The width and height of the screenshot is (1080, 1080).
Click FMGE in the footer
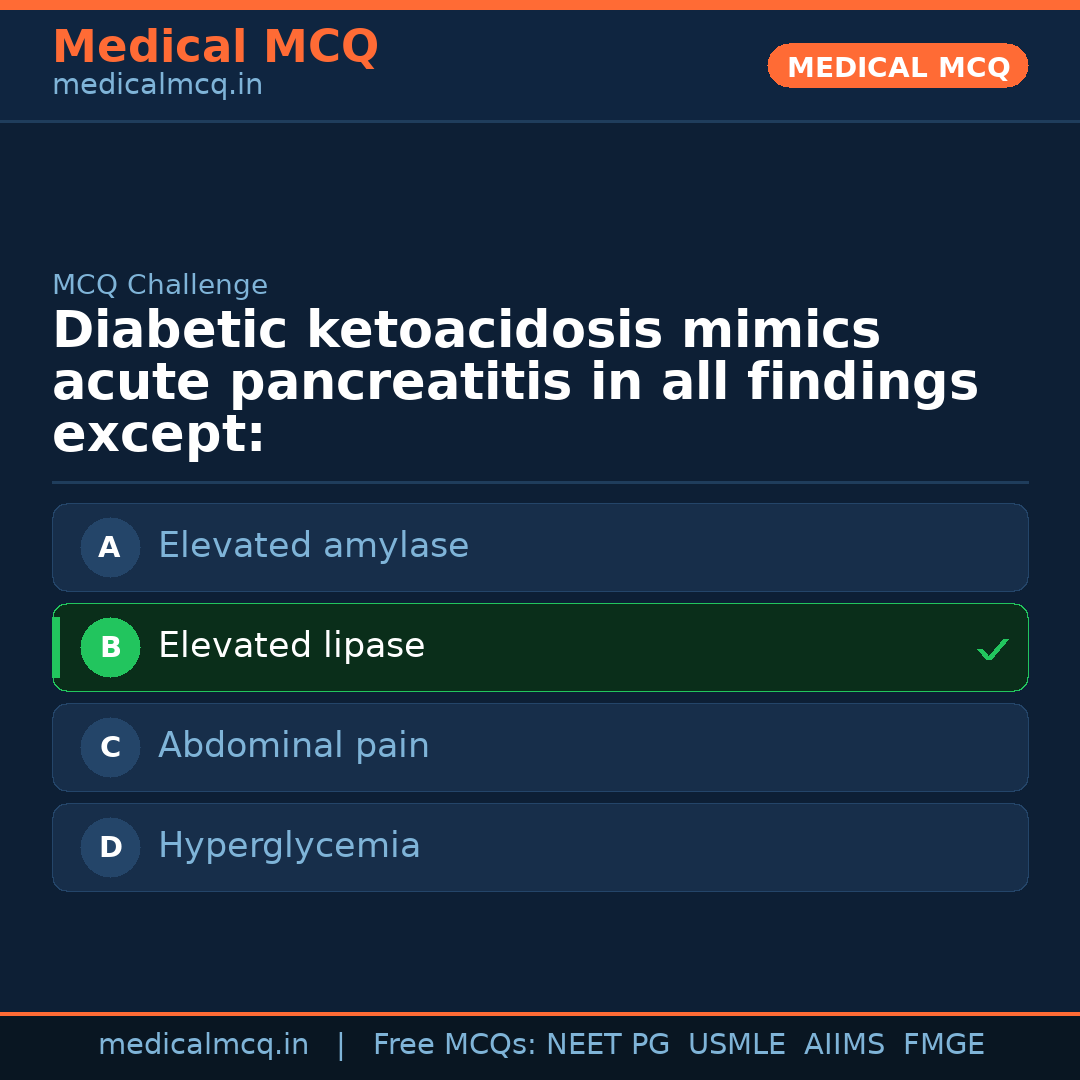pos(943,1045)
